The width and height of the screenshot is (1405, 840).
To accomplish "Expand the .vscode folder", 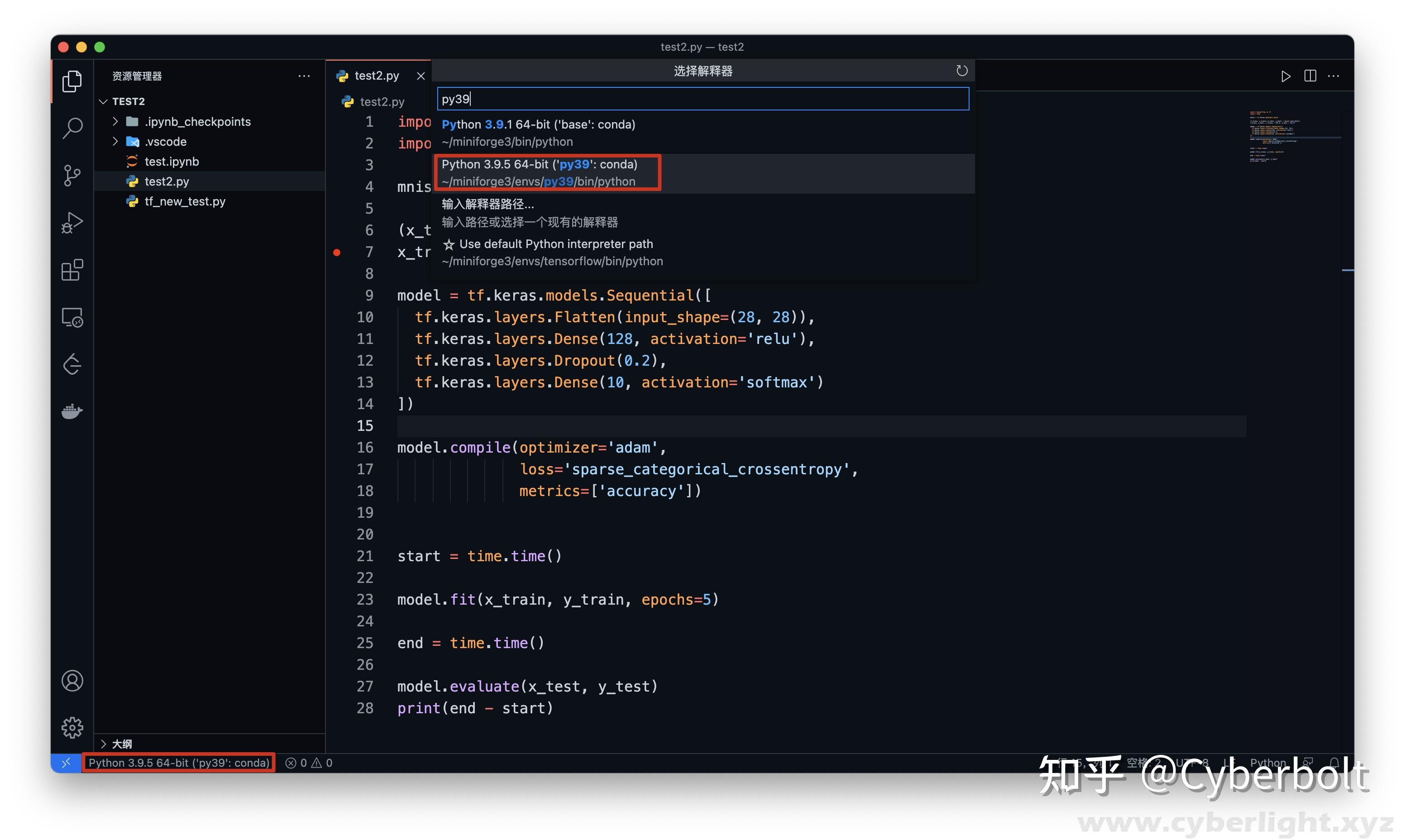I will [x=115, y=142].
